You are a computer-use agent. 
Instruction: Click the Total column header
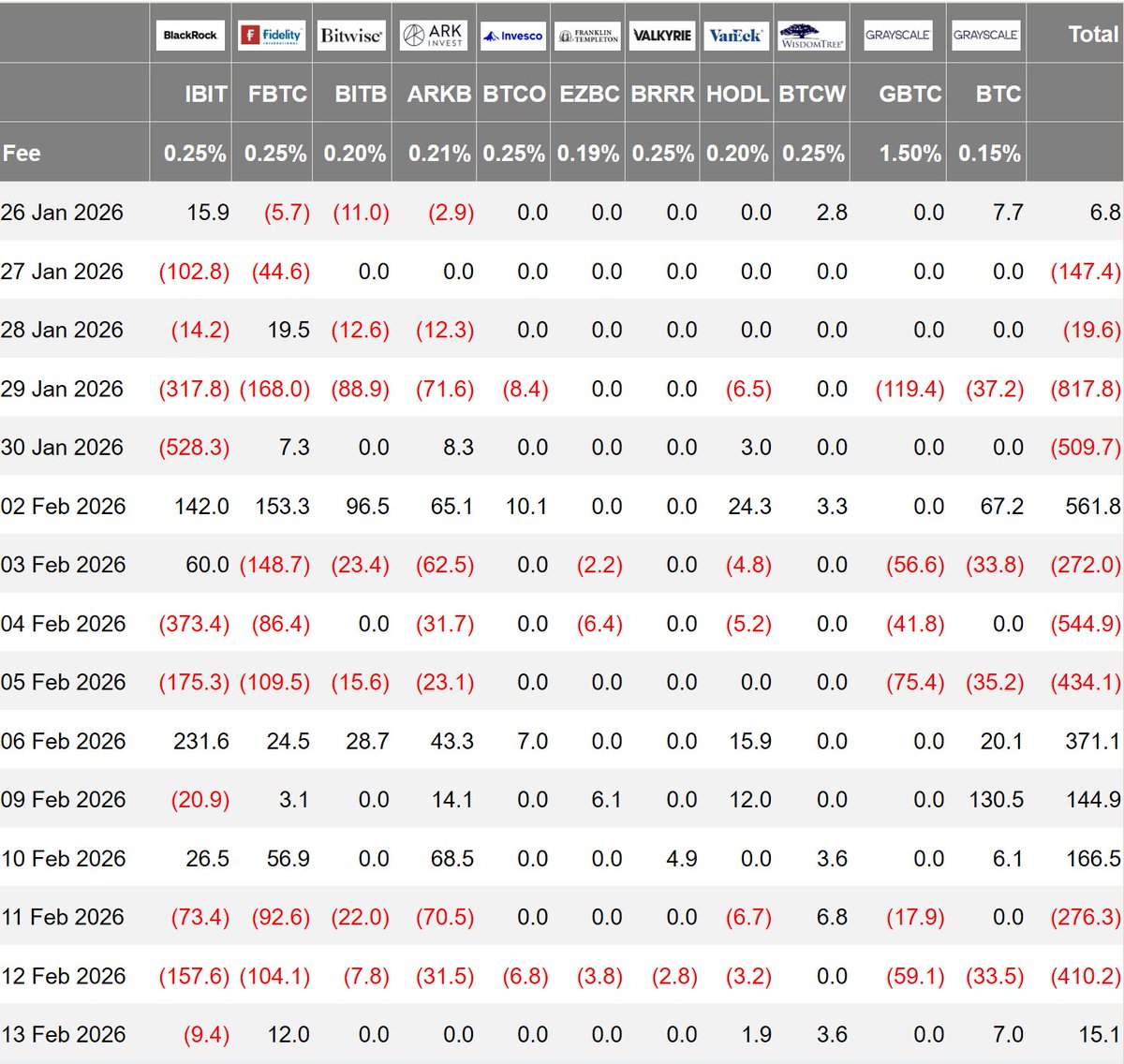click(x=1093, y=35)
